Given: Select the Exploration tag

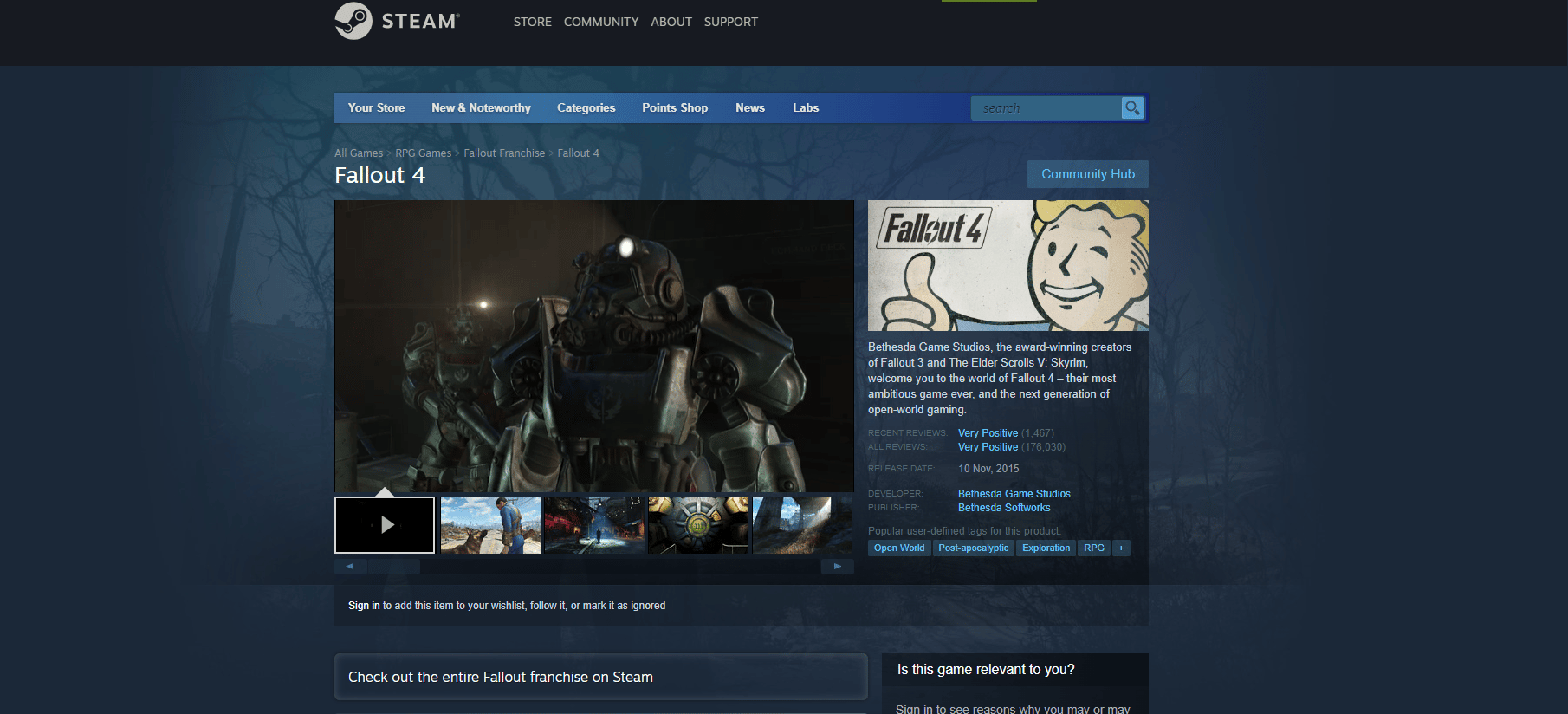Looking at the screenshot, I should [1046, 548].
